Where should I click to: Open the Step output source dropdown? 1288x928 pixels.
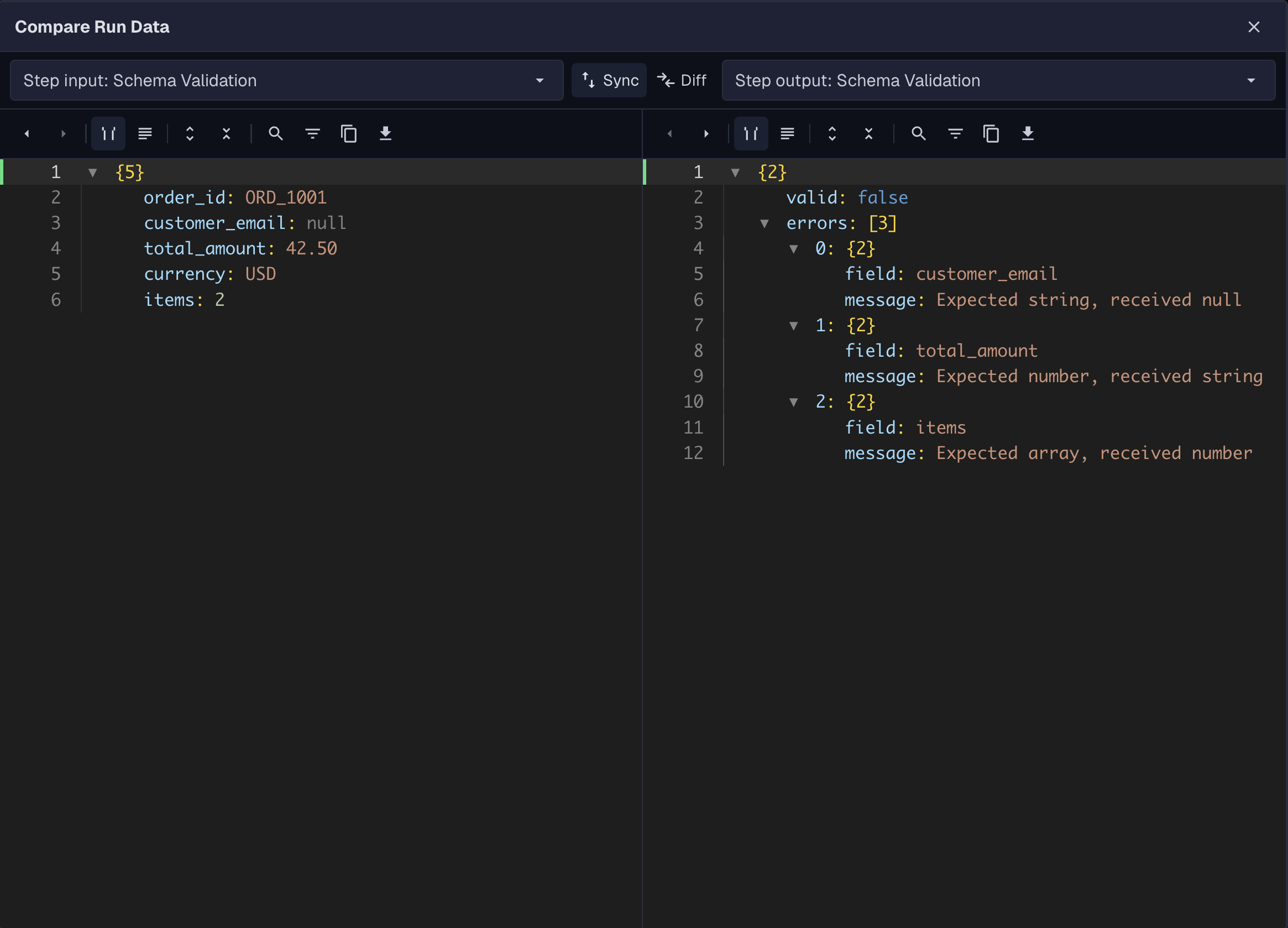1252,80
